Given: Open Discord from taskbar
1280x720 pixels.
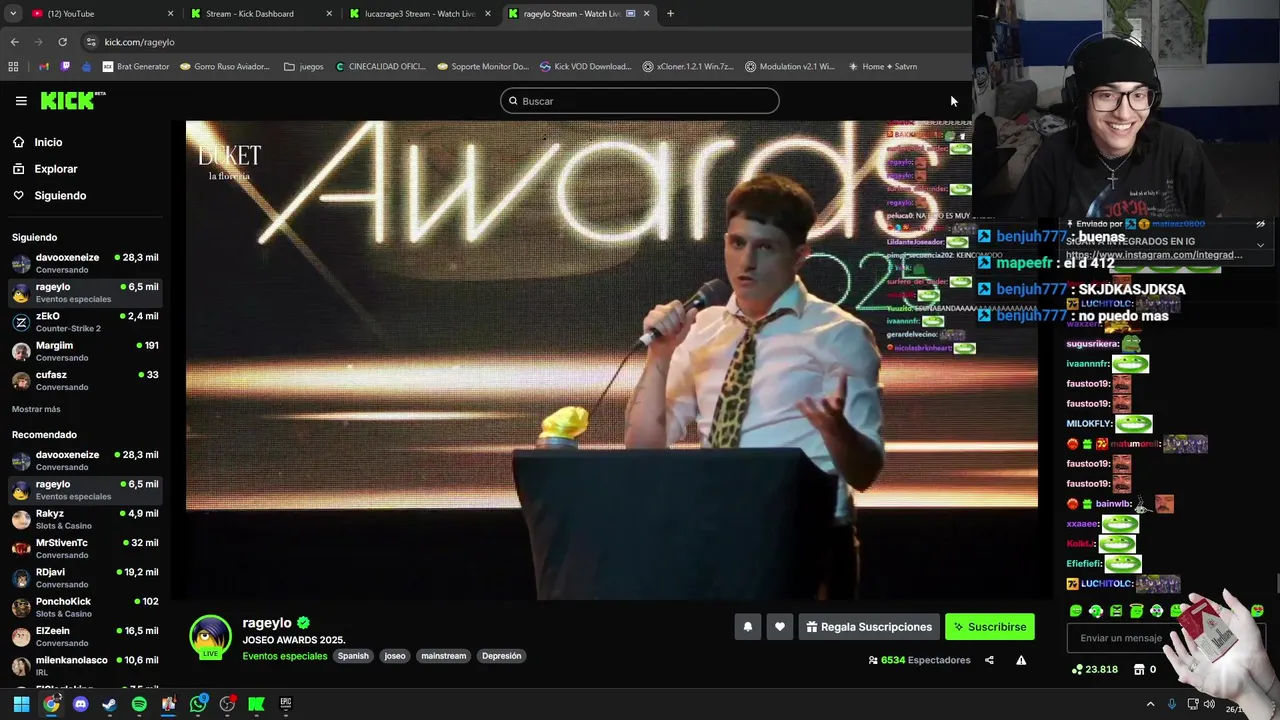Looking at the screenshot, I should tap(80, 704).
